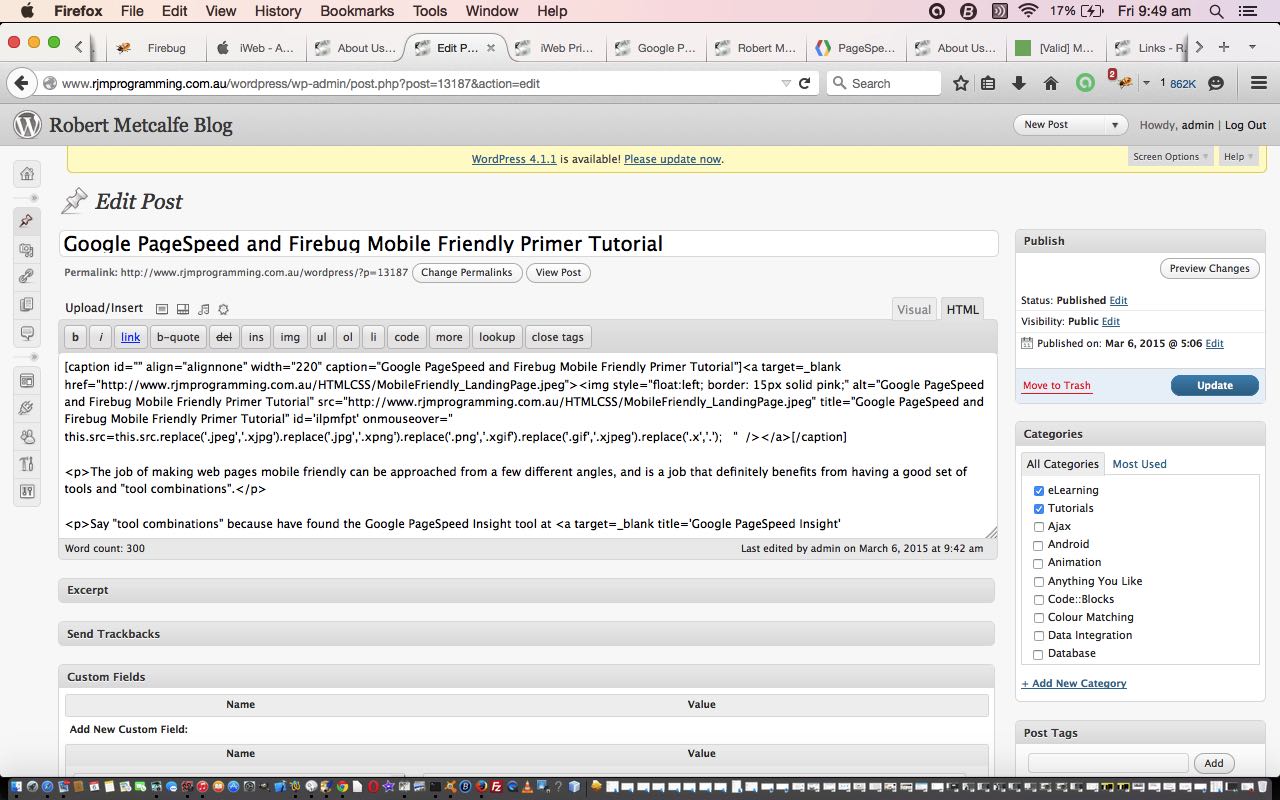The width and height of the screenshot is (1280, 800).
Task: Go to the Firefox home page icon
Action: point(1051,83)
